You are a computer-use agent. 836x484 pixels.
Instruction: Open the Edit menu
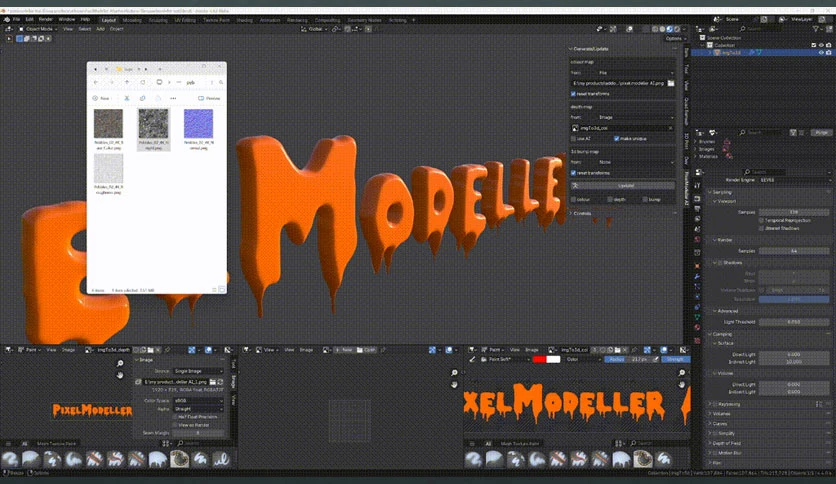tap(29, 20)
